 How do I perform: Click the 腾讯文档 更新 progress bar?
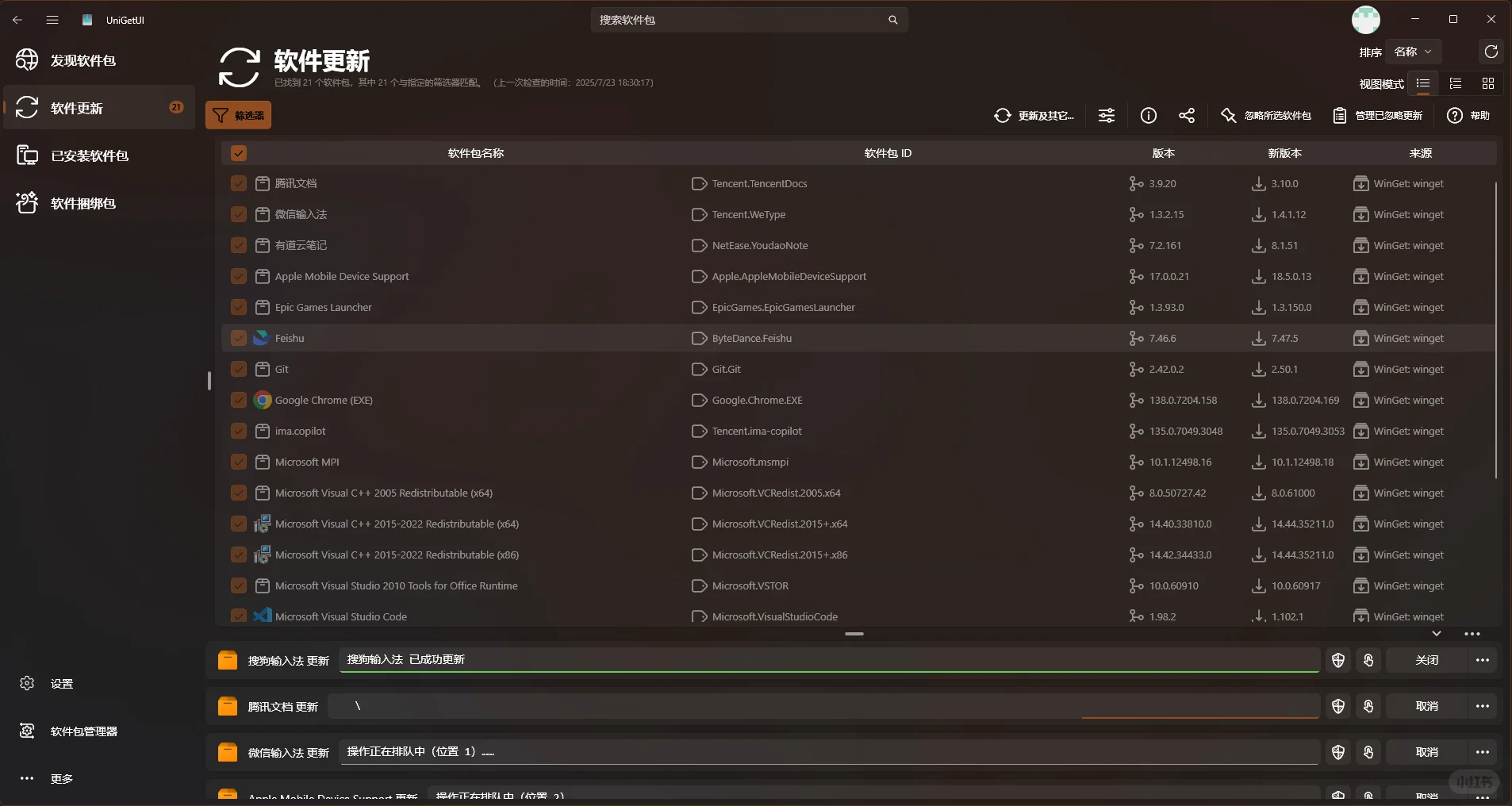point(824,706)
